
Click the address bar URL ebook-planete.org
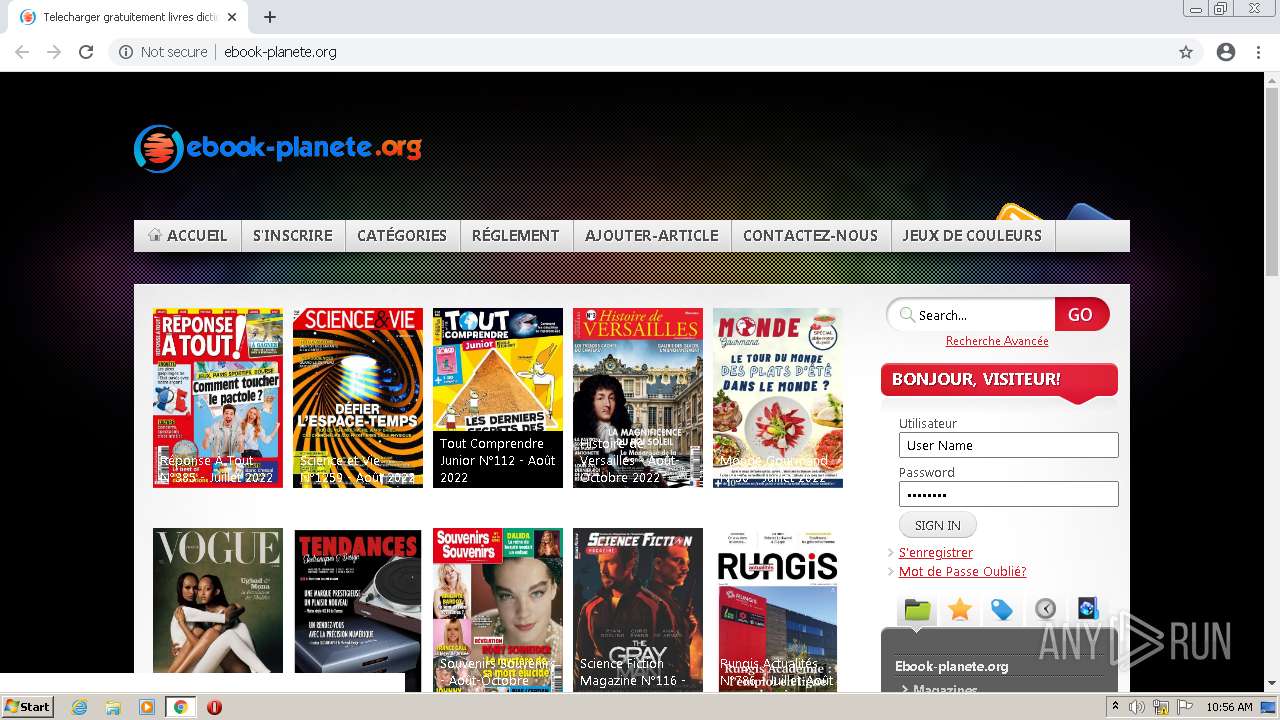(x=280, y=52)
